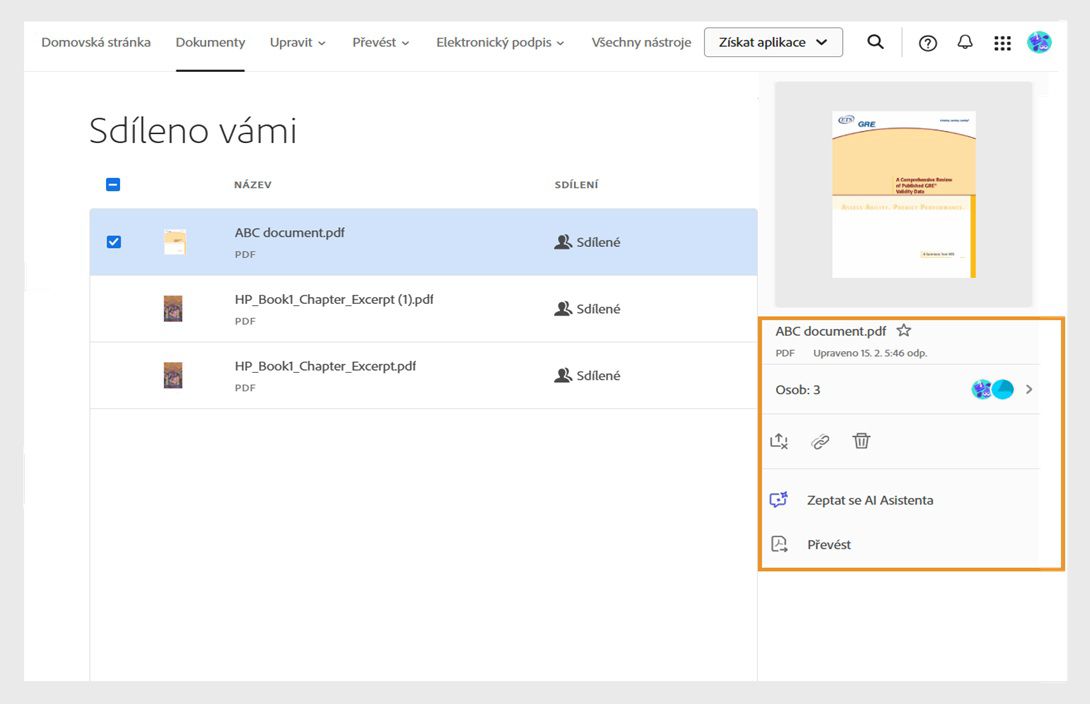This screenshot has height=704, width=1090.
Task: Delete ABC document.pdf using the trash icon
Action: coord(861,441)
